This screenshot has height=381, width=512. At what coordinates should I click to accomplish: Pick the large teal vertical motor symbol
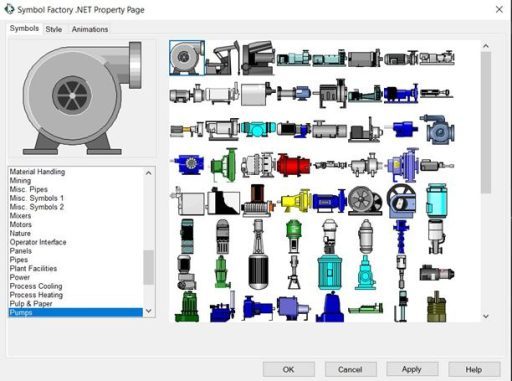[x=329, y=272]
